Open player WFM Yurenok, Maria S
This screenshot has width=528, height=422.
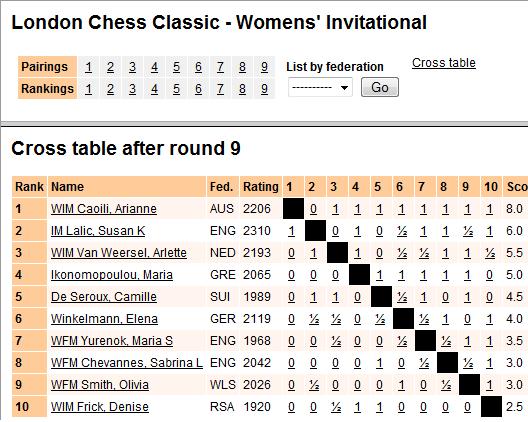point(112,341)
